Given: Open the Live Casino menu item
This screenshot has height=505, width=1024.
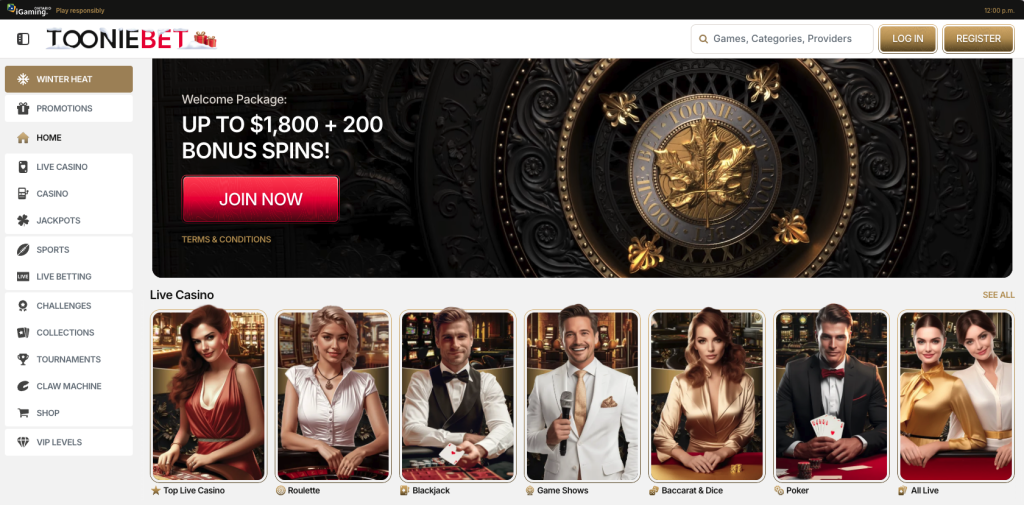Looking at the screenshot, I should (x=69, y=167).
